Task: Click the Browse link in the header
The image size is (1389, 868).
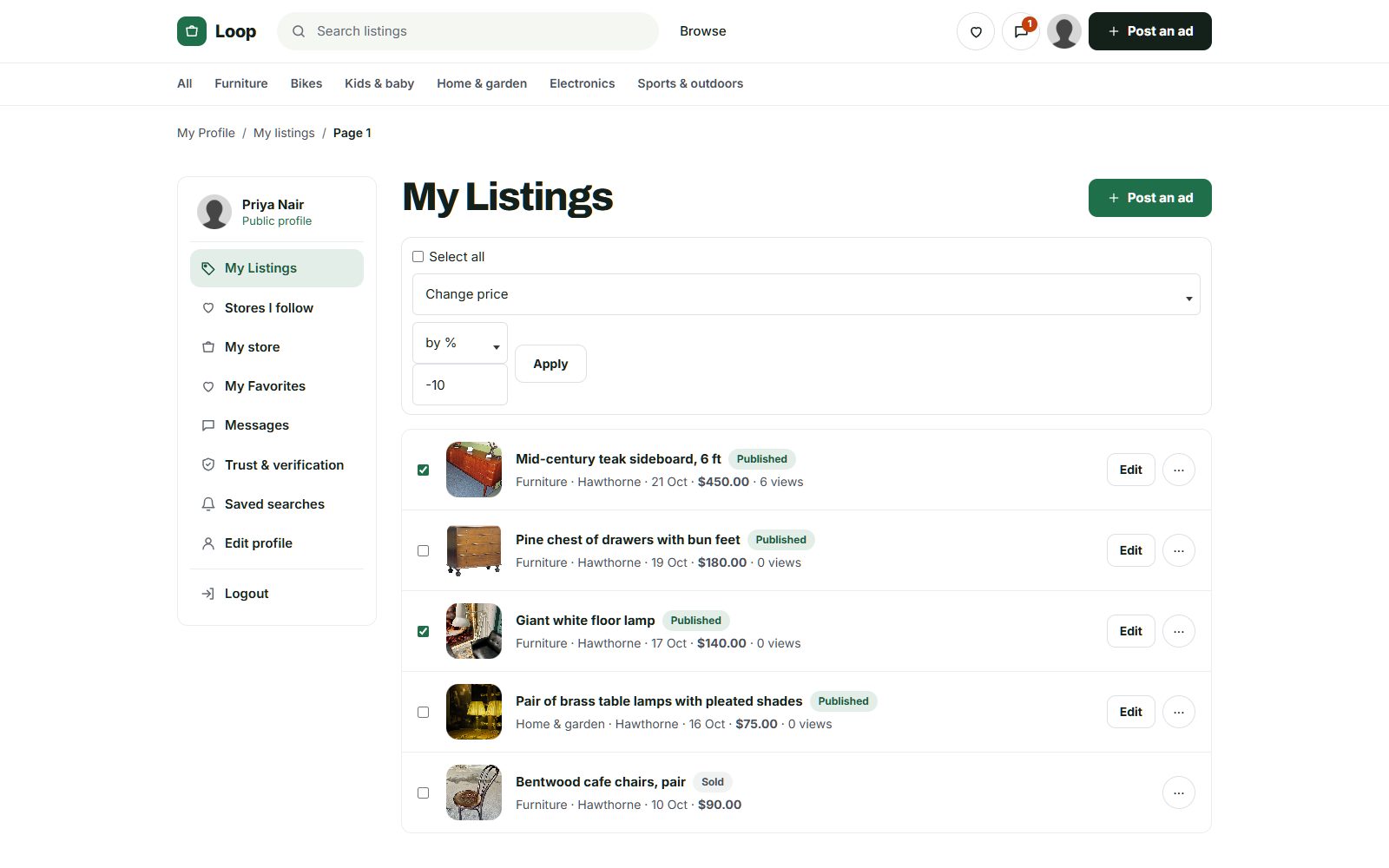Action: (703, 31)
